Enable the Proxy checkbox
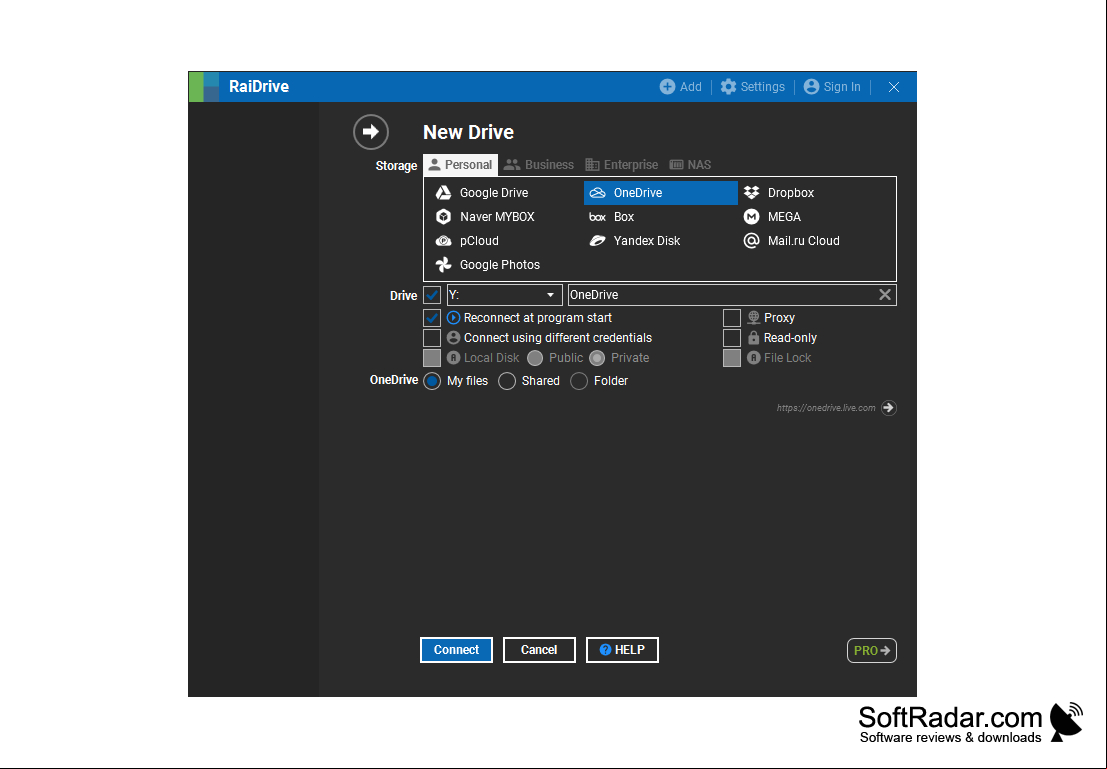This screenshot has width=1107, height=769. 732,318
